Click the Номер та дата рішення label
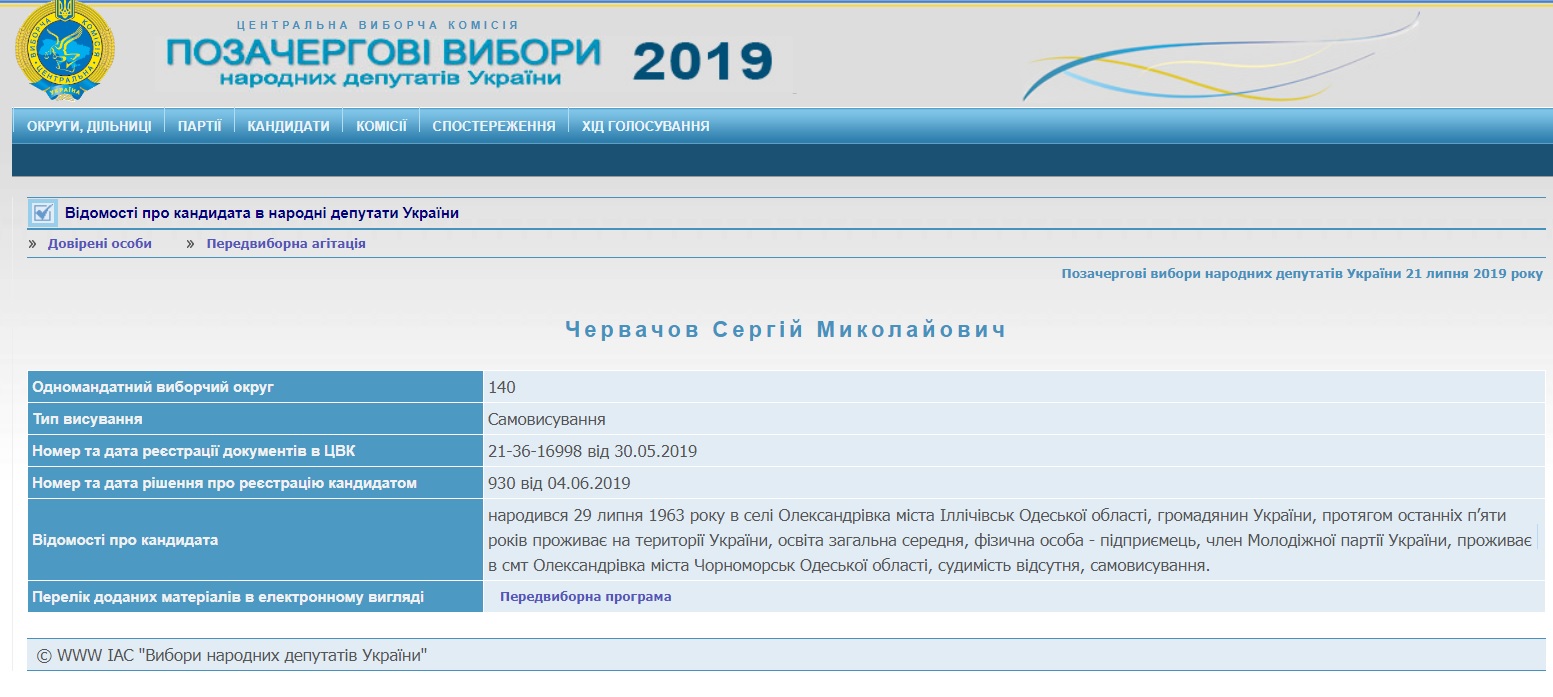 255,483
